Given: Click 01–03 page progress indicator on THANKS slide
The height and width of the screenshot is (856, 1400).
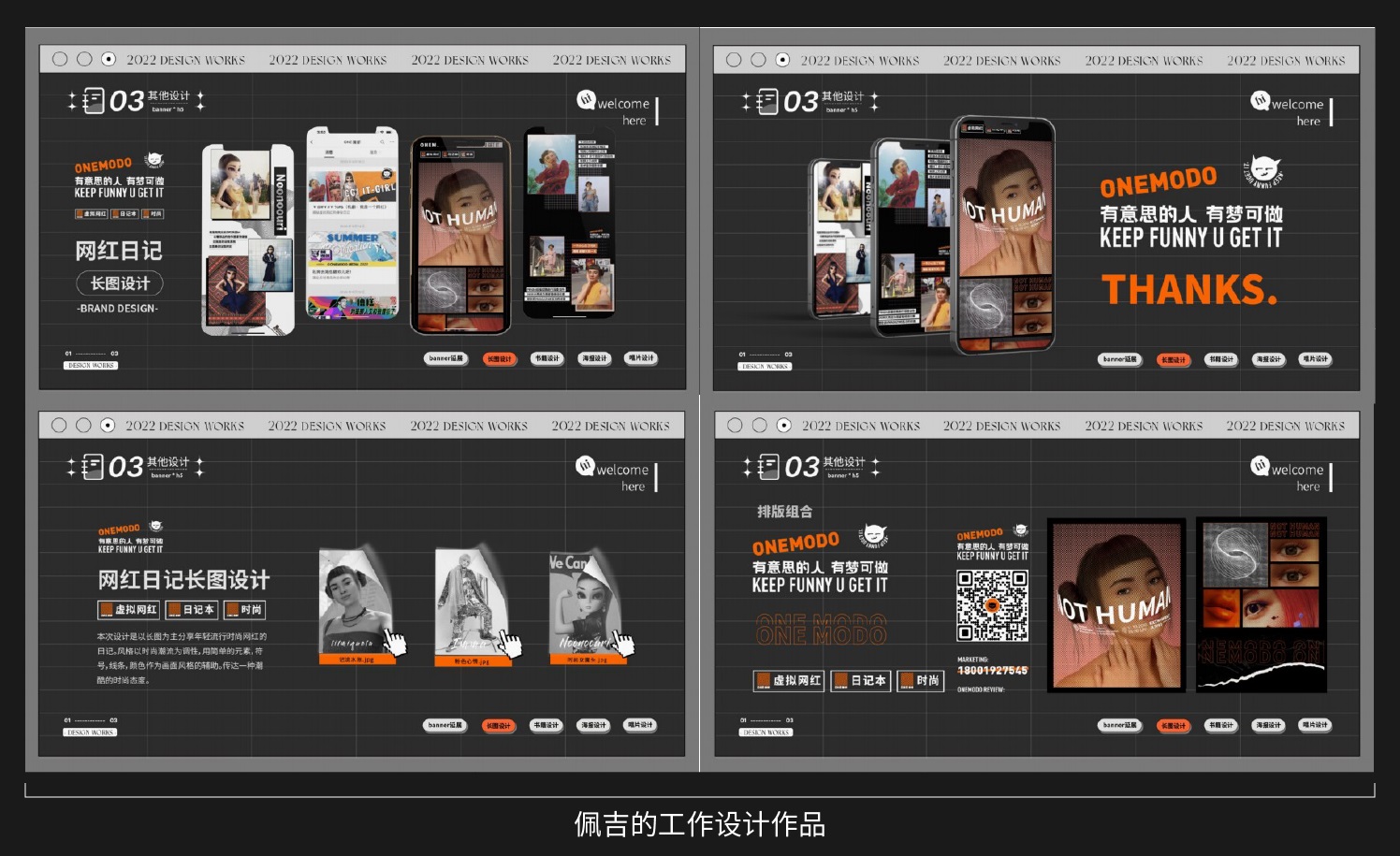Looking at the screenshot, I should point(766,355).
